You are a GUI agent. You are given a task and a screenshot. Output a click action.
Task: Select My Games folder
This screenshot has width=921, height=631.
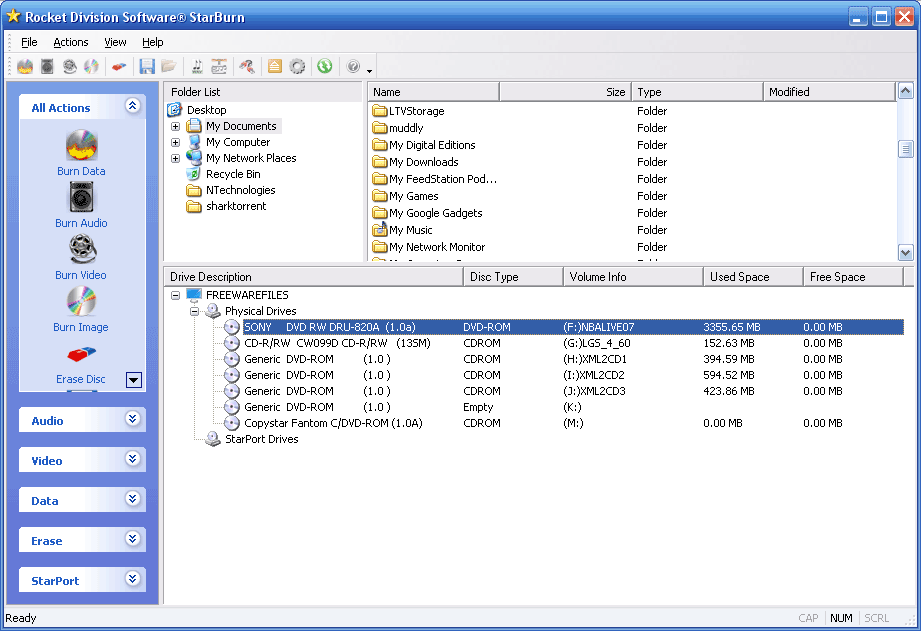(414, 196)
